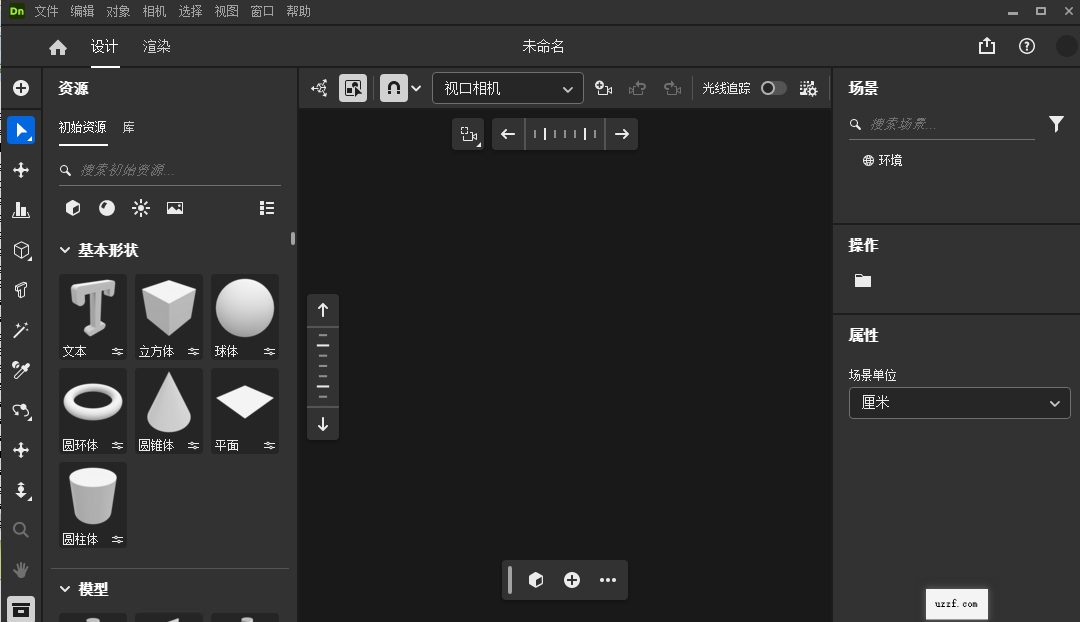The image size is (1080, 622).
Task: Collapse the 基本形状 section
Action: pos(65,250)
